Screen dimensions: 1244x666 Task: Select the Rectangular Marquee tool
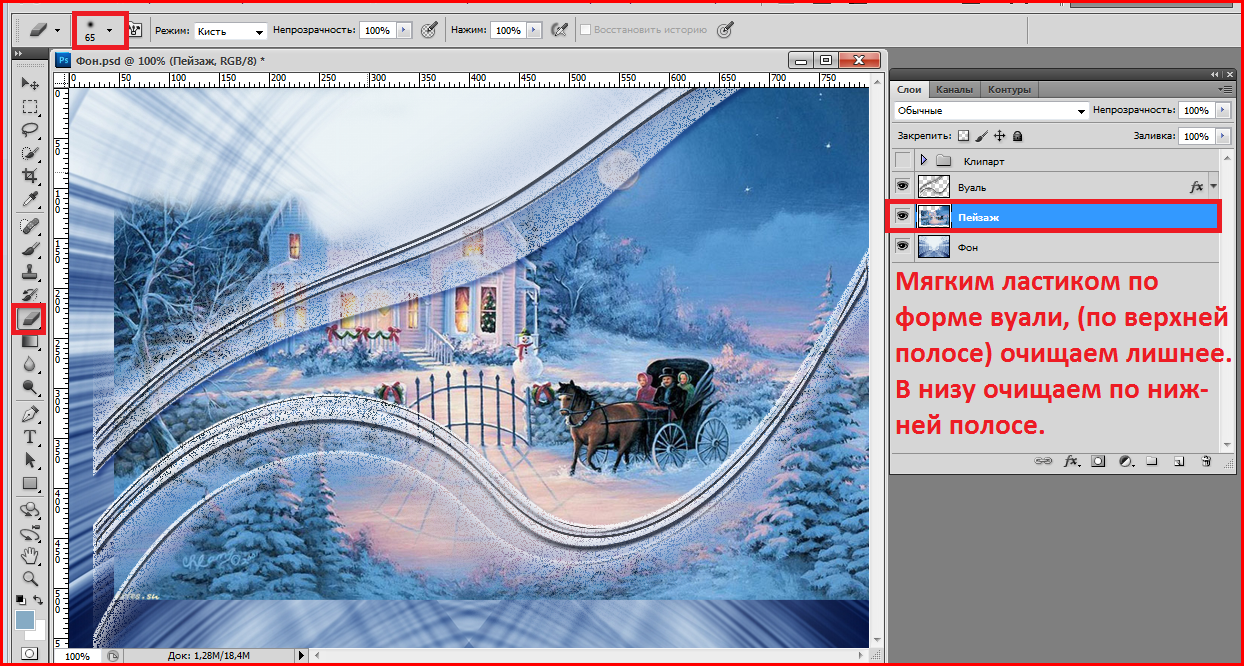pyautogui.click(x=30, y=107)
